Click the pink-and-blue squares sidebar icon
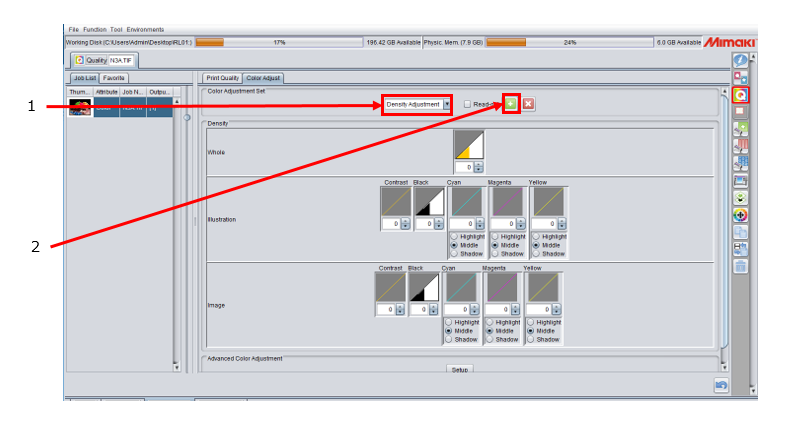The width and height of the screenshot is (795, 424). 740,78
